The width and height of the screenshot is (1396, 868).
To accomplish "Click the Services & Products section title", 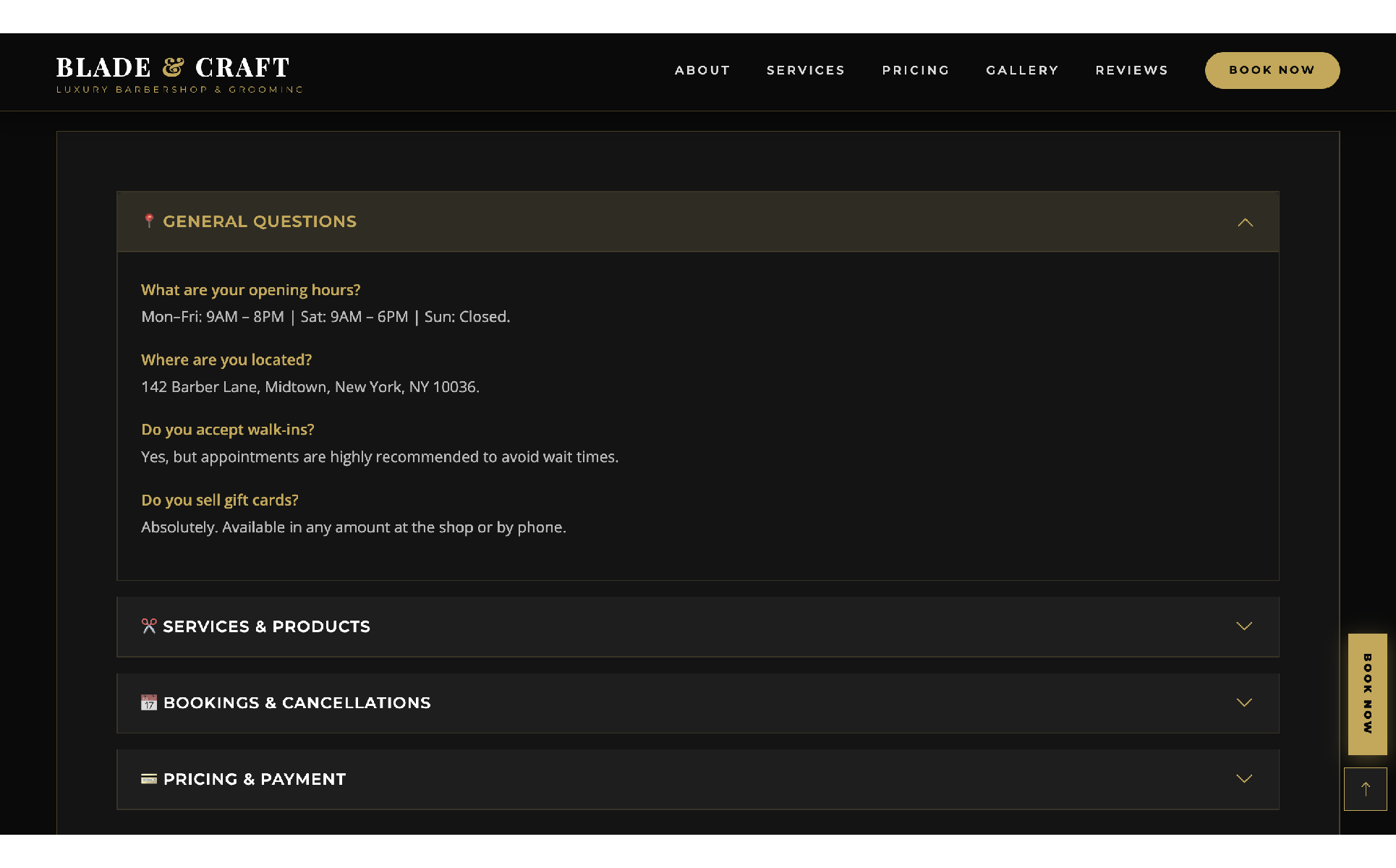I will coord(266,626).
